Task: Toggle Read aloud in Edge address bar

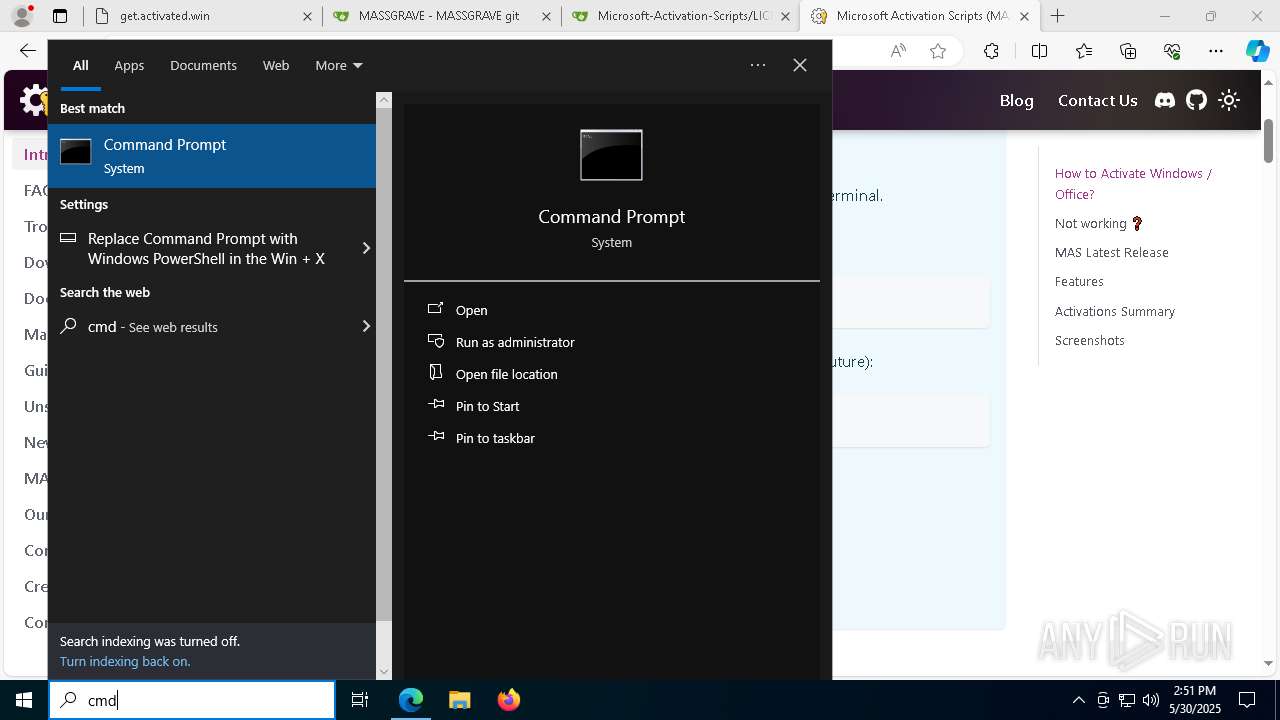Action: pyautogui.click(x=898, y=51)
